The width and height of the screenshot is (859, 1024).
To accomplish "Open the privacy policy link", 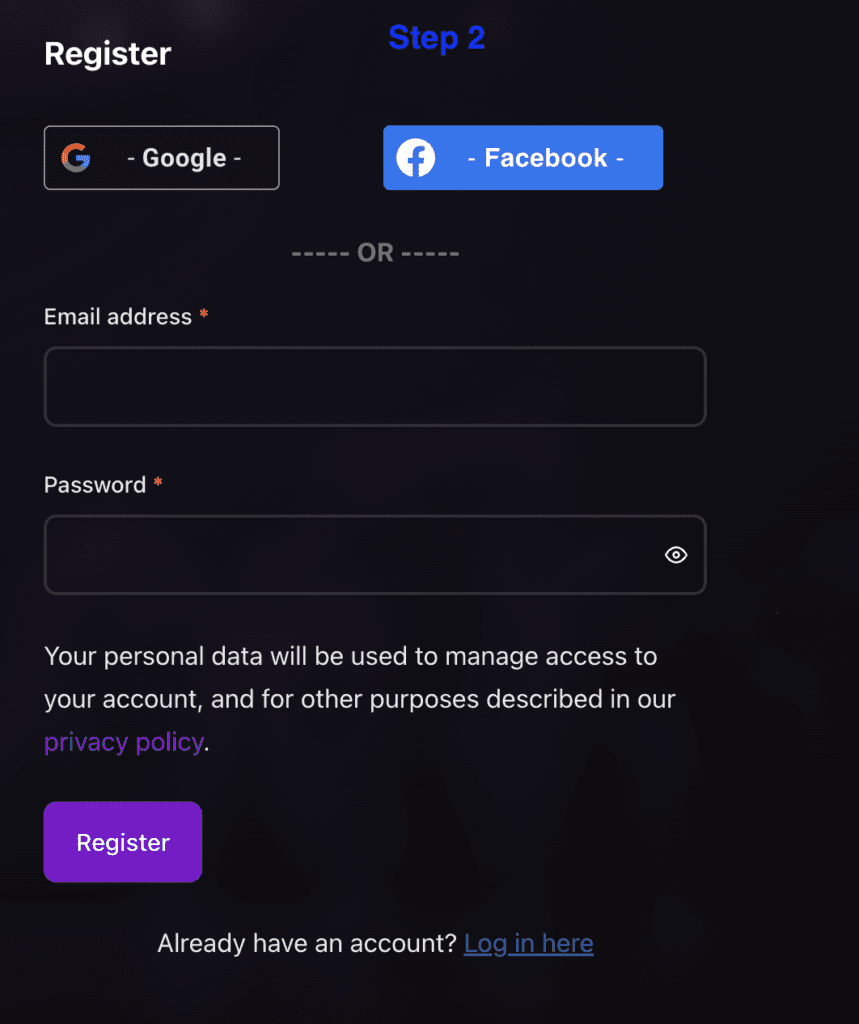I will click(123, 742).
